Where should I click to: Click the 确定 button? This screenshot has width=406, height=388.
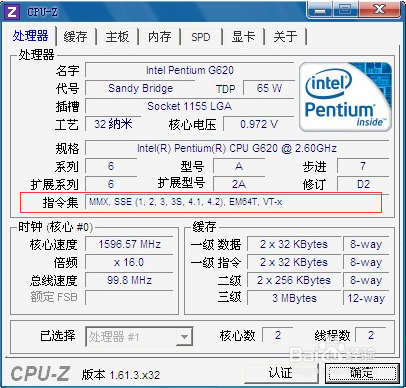coord(362,373)
